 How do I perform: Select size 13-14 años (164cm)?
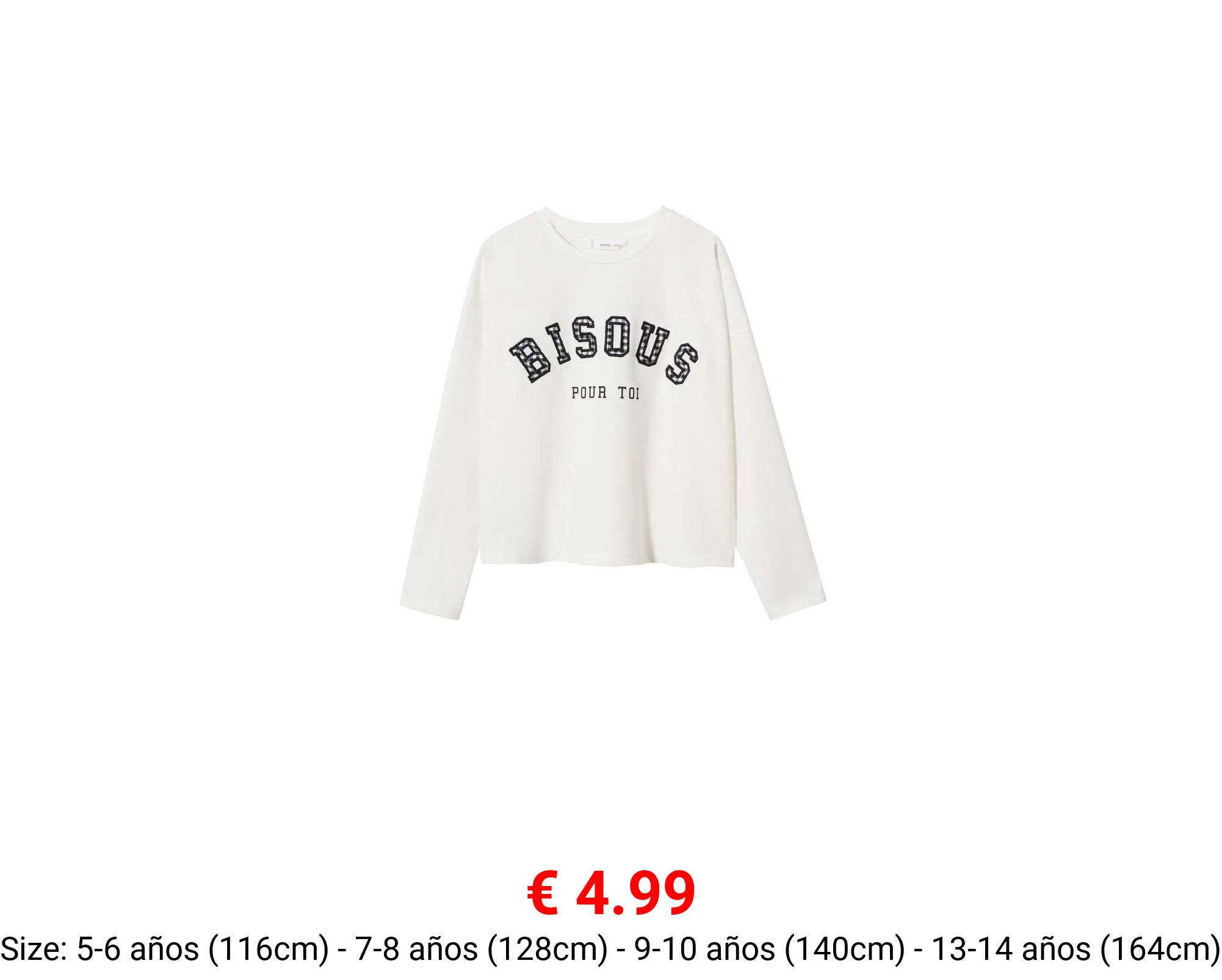click(x=1076, y=949)
